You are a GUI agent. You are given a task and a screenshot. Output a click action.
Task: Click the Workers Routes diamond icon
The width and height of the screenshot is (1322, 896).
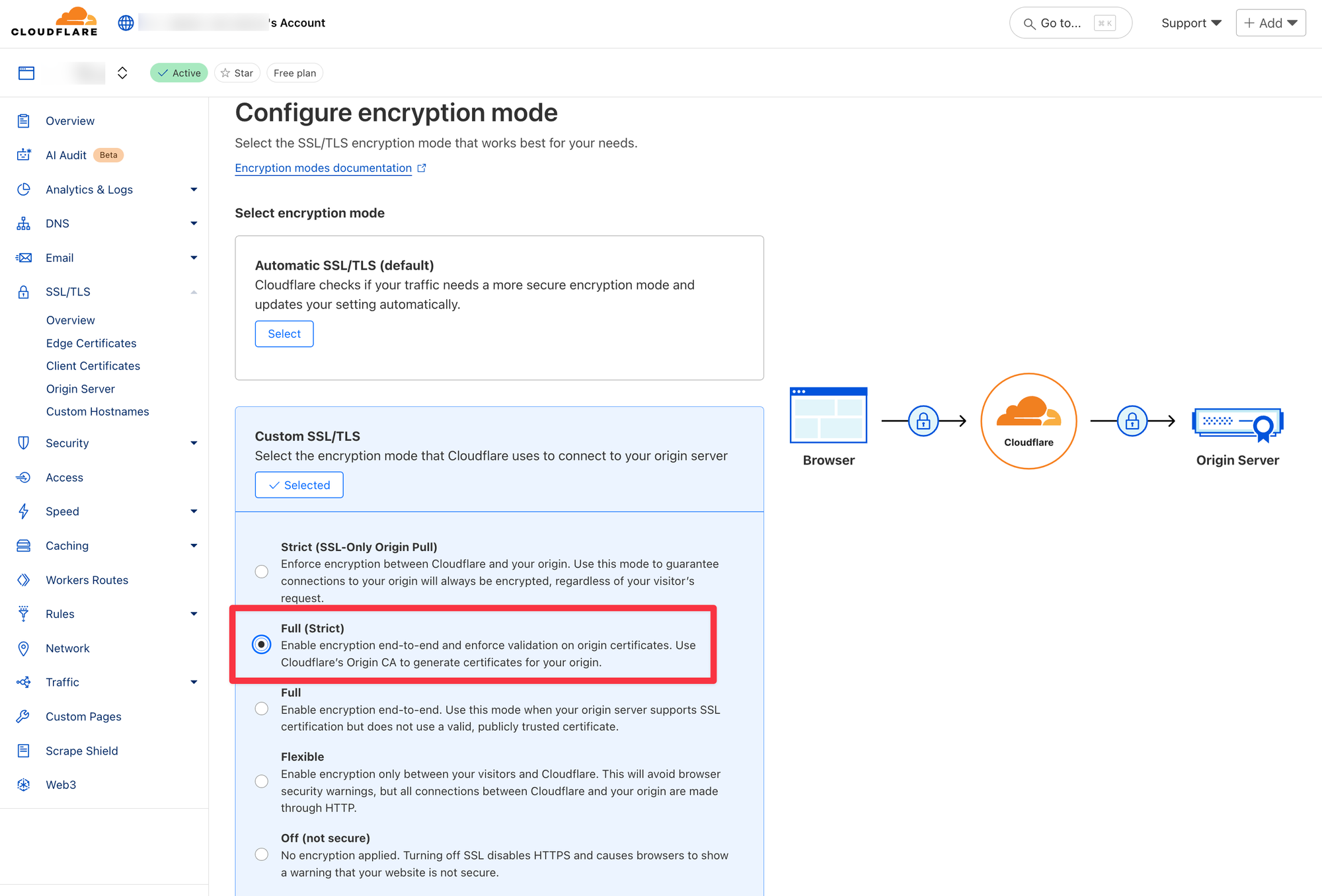[x=24, y=580]
